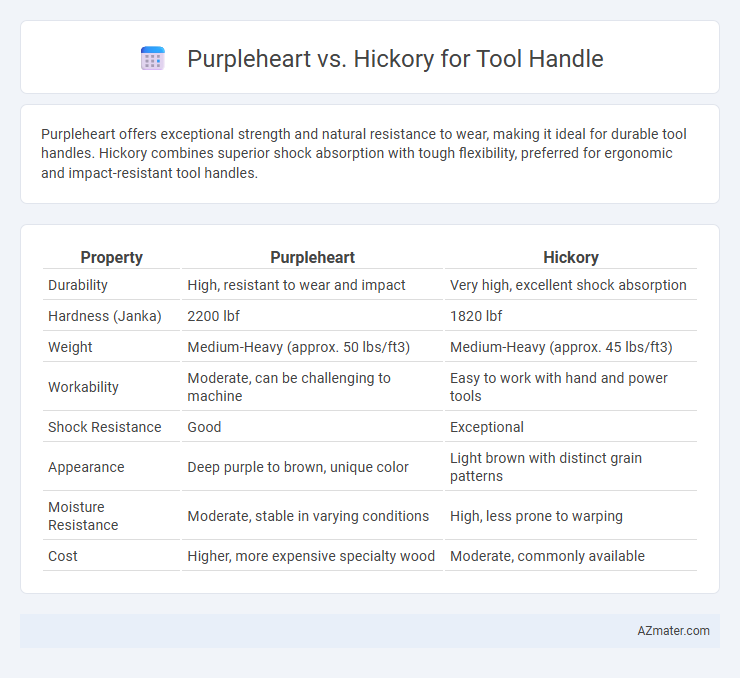Viewport: 740px width, 678px height.
Task: Click the Deep purple to brown cell
Action: pos(298,467)
